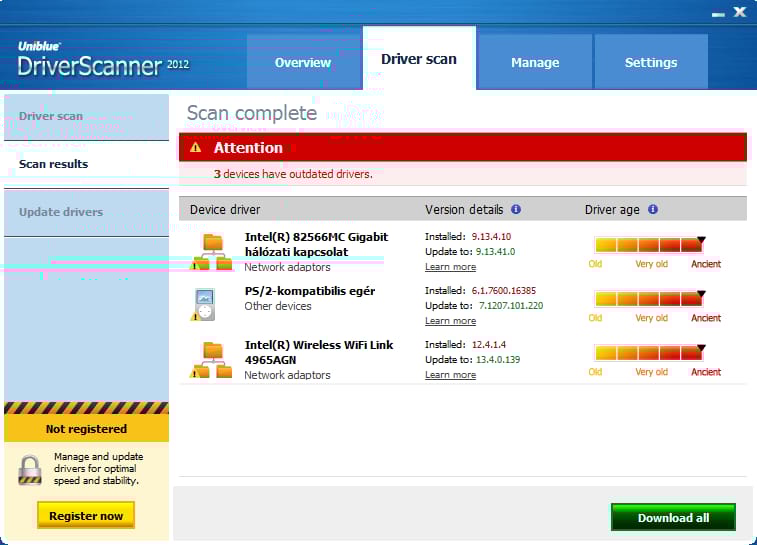The width and height of the screenshot is (757, 545).
Task: Select the Driver scan tab
Action: (x=419, y=59)
